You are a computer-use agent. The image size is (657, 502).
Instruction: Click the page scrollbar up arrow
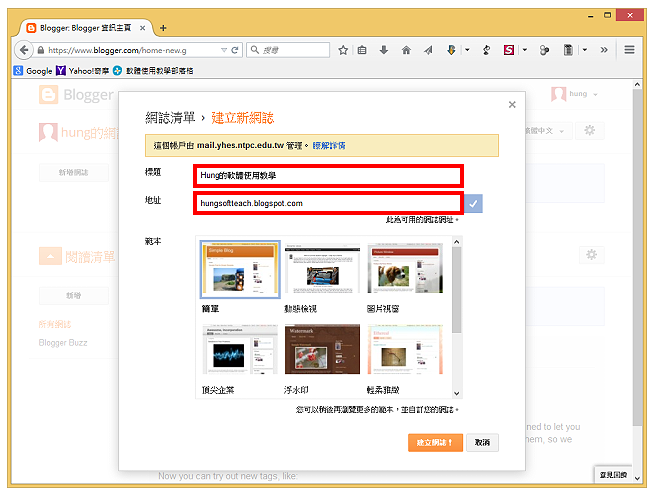637,85
